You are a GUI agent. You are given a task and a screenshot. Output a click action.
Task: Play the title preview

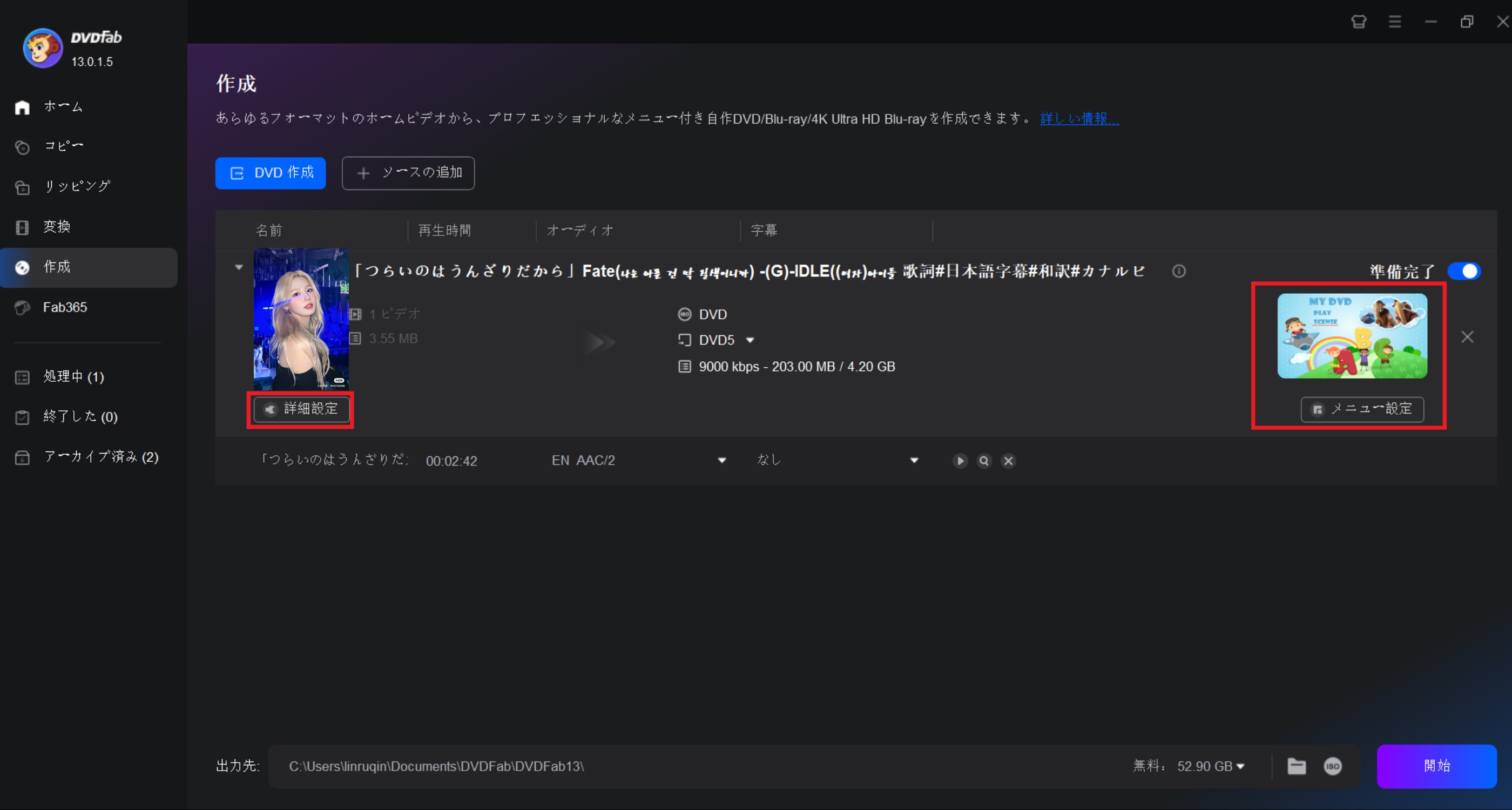click(x=960, y=461)
